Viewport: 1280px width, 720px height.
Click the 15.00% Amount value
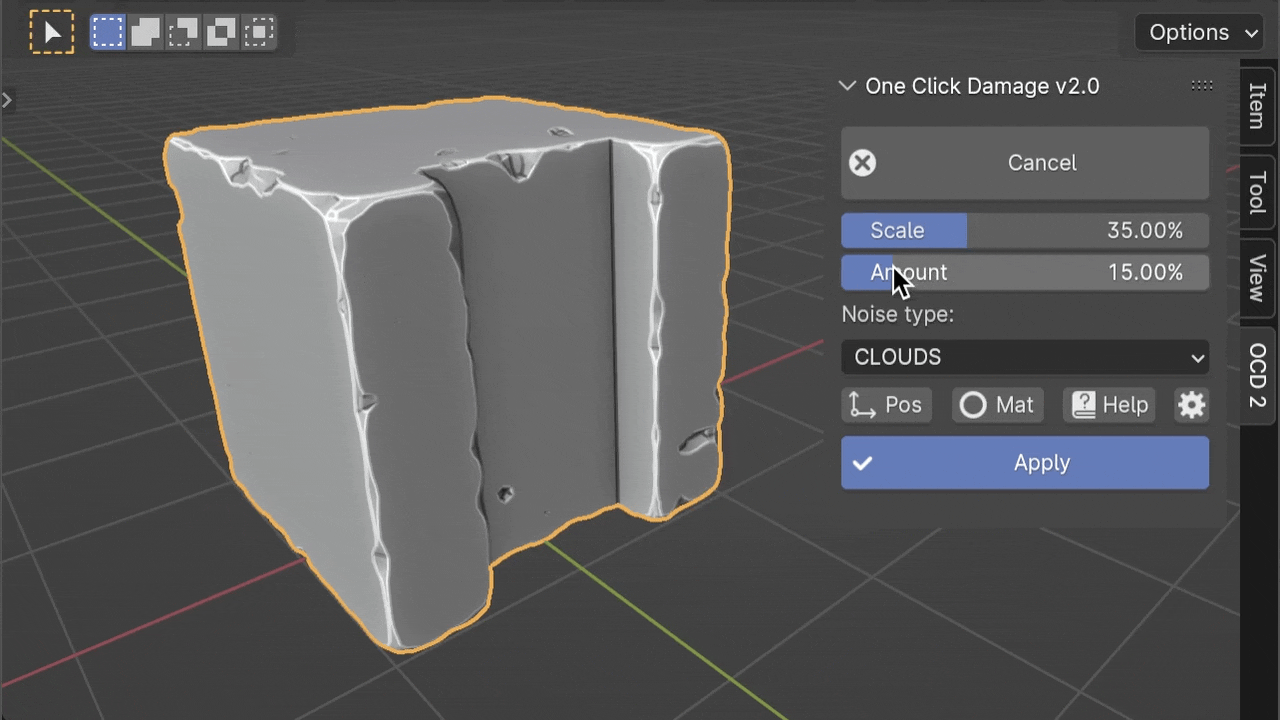coord(1145,272)
